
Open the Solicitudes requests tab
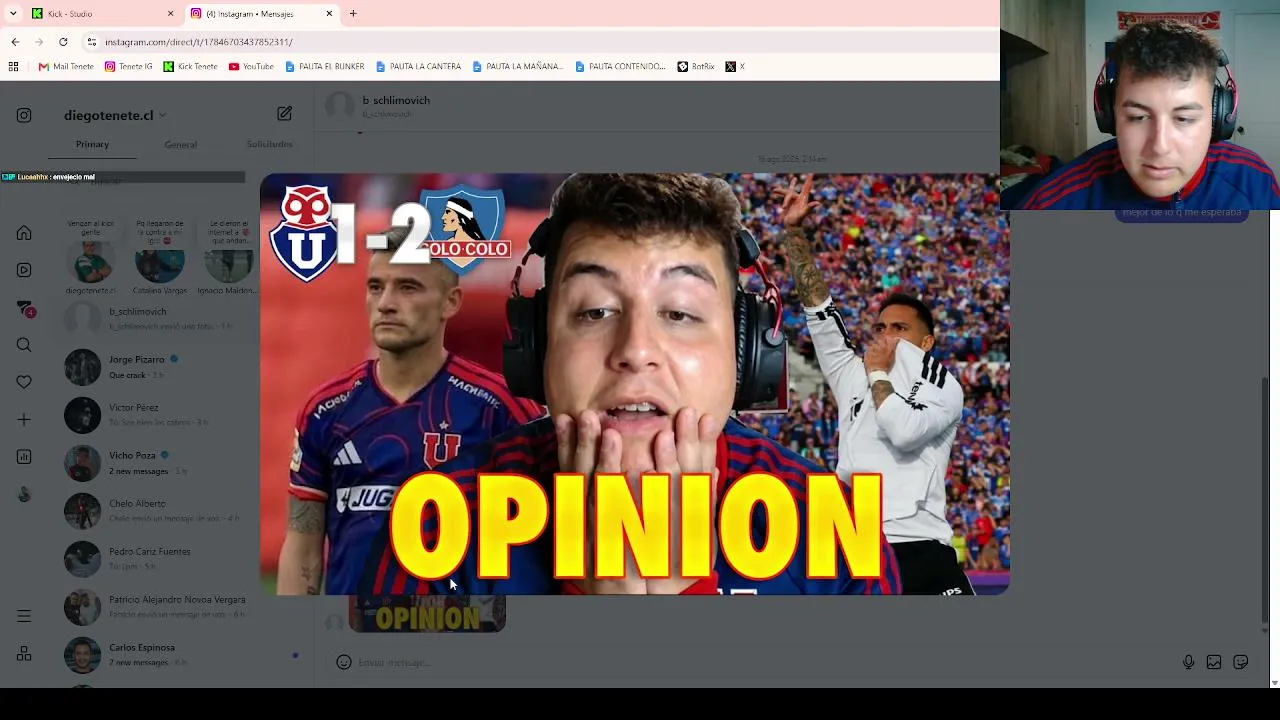coord(269,144)
